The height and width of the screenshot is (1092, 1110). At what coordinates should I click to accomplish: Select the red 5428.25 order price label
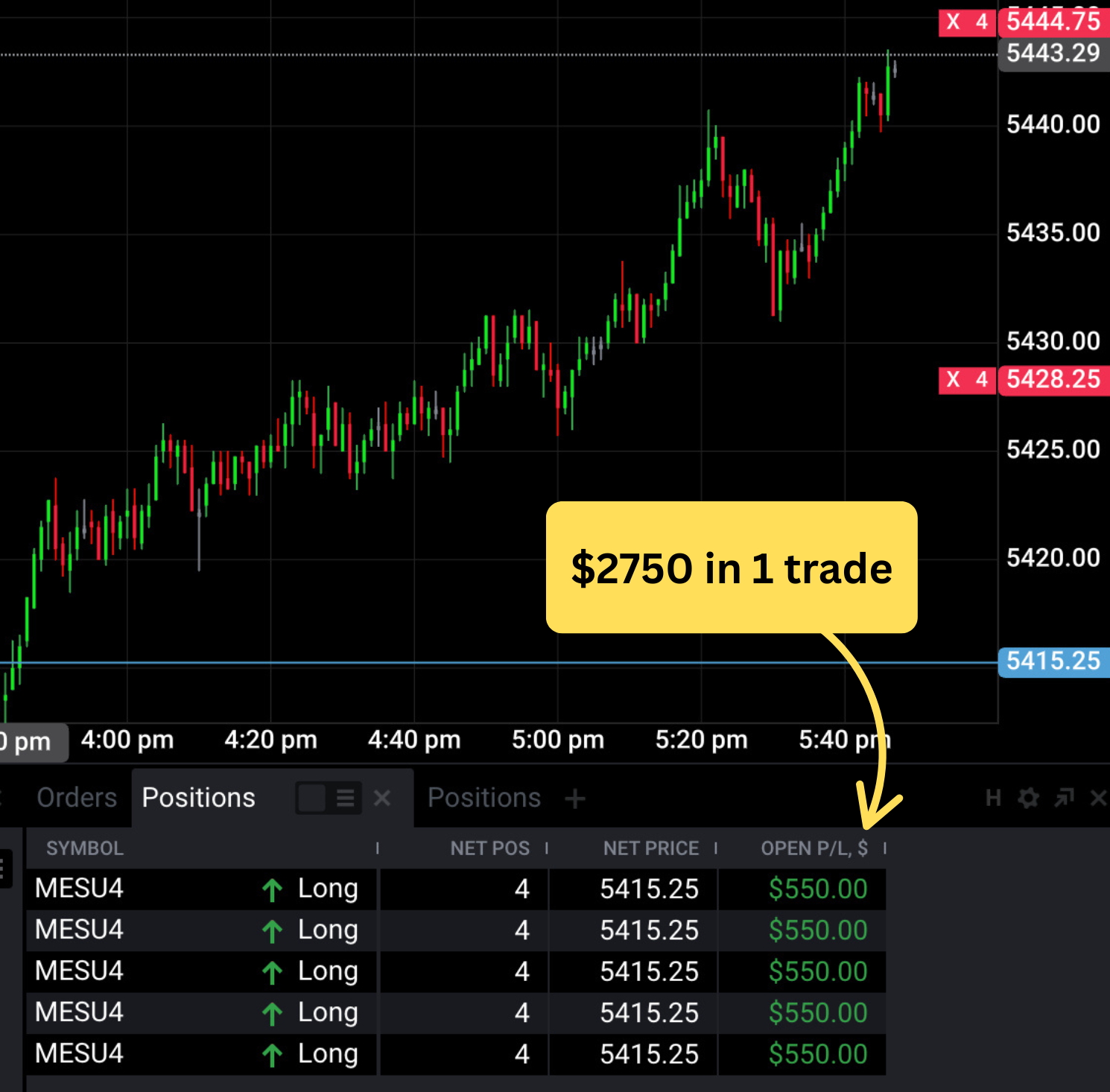point(1053,380)
